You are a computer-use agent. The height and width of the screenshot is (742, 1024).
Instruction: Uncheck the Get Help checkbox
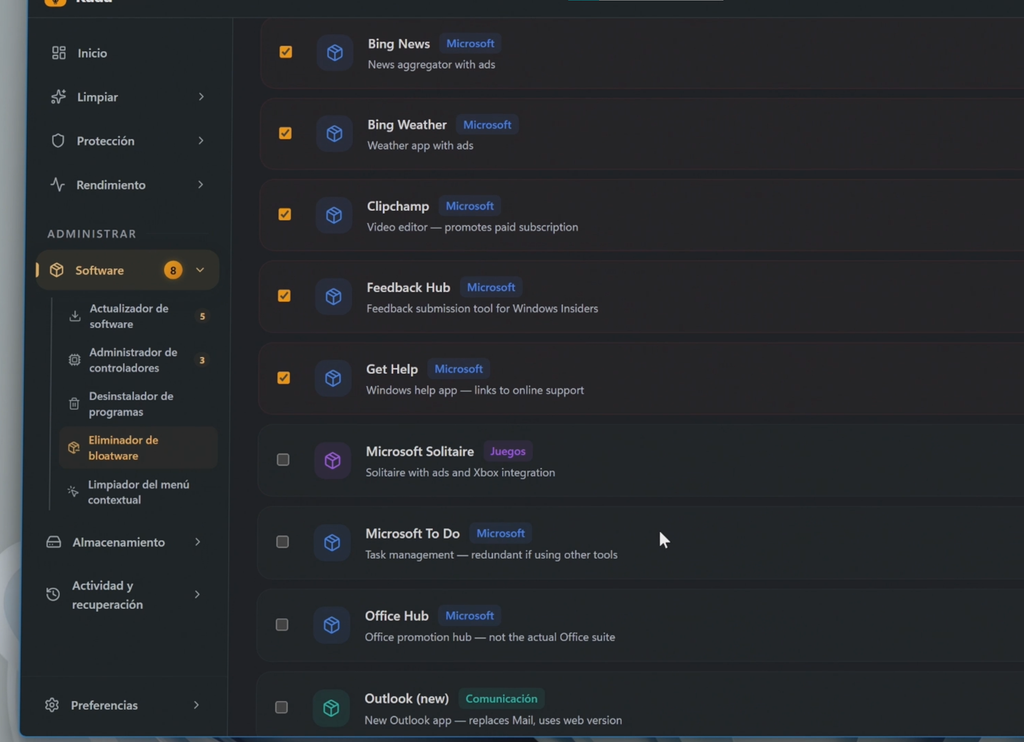[283, 378]
